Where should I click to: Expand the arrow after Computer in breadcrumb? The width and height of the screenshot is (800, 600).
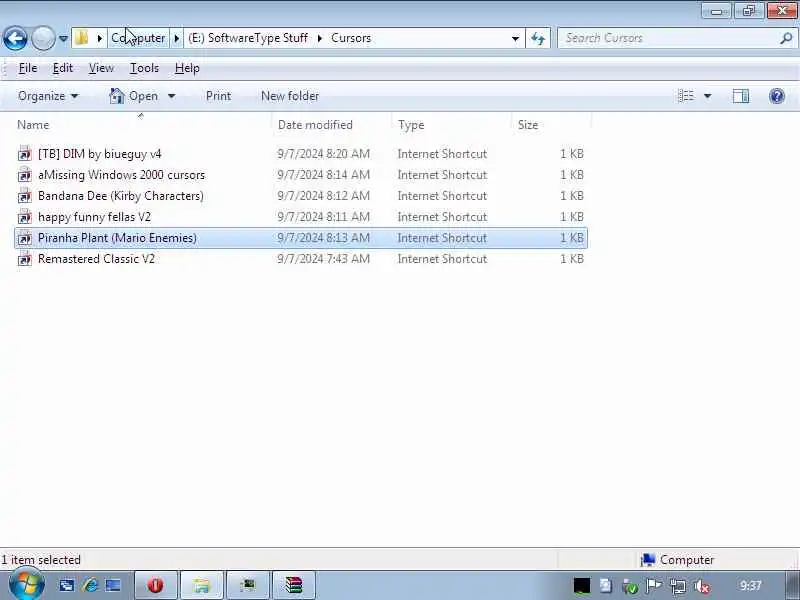(x=177, y=38)
